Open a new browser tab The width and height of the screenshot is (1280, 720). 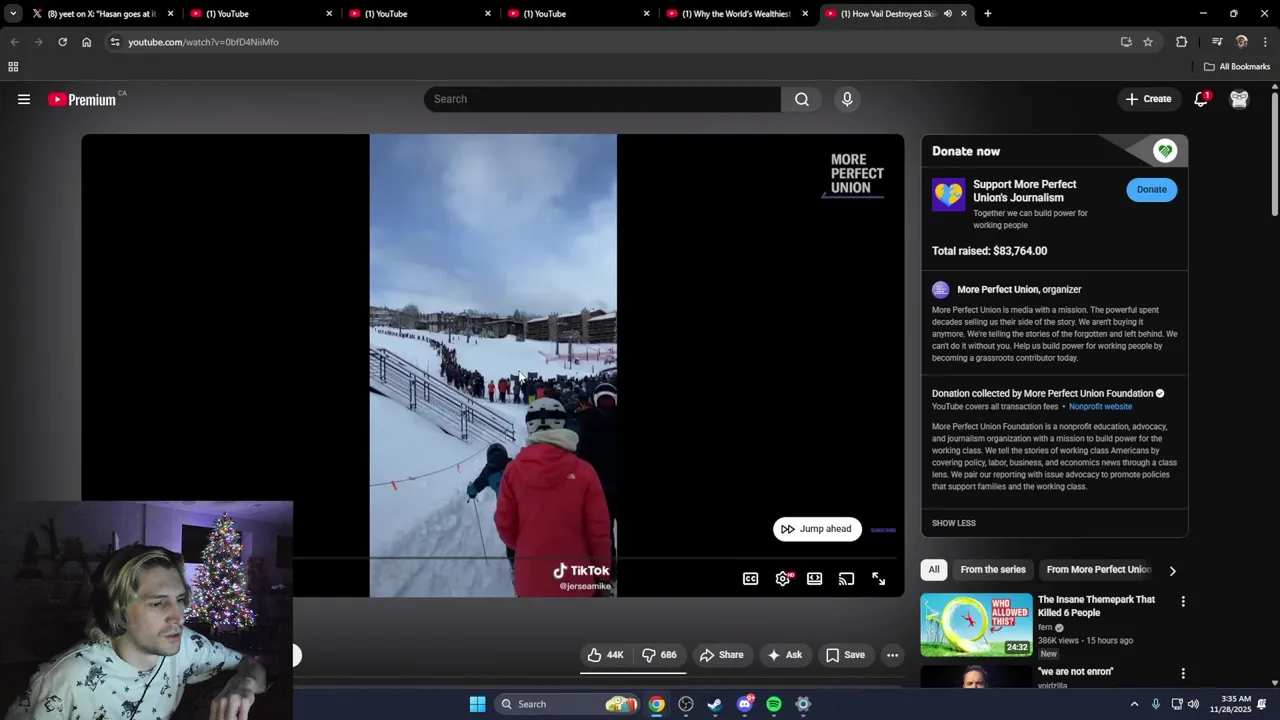tap(988, 14)
